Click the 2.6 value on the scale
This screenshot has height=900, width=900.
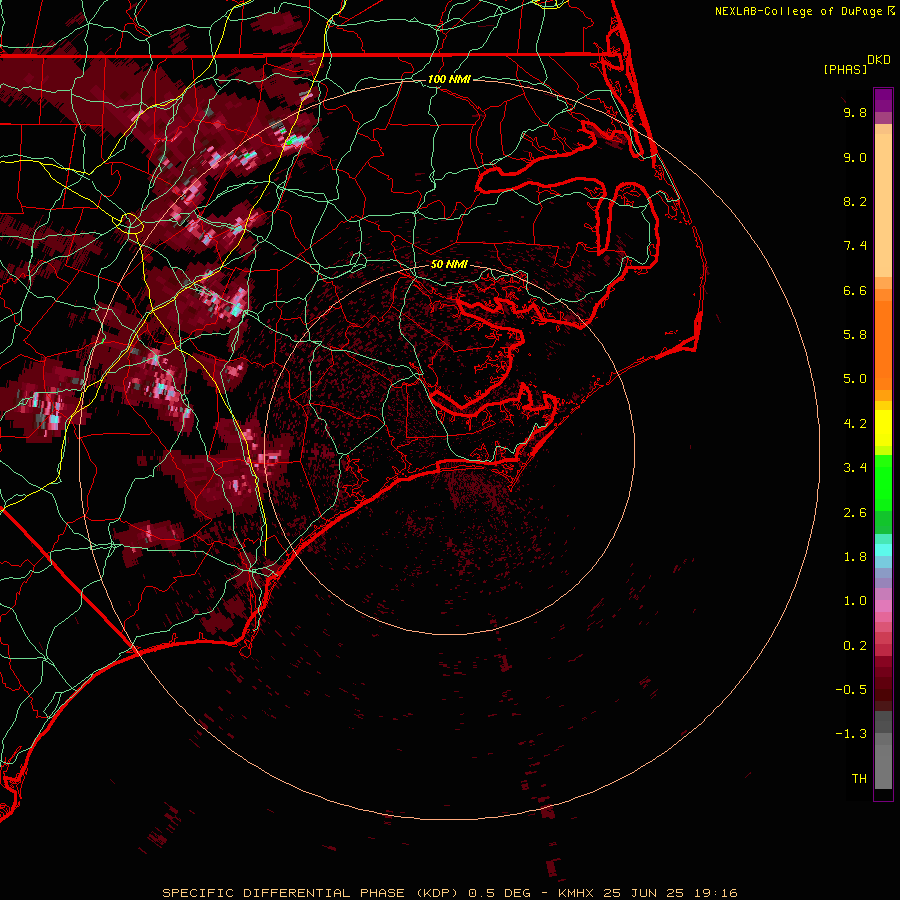(855, 513)
